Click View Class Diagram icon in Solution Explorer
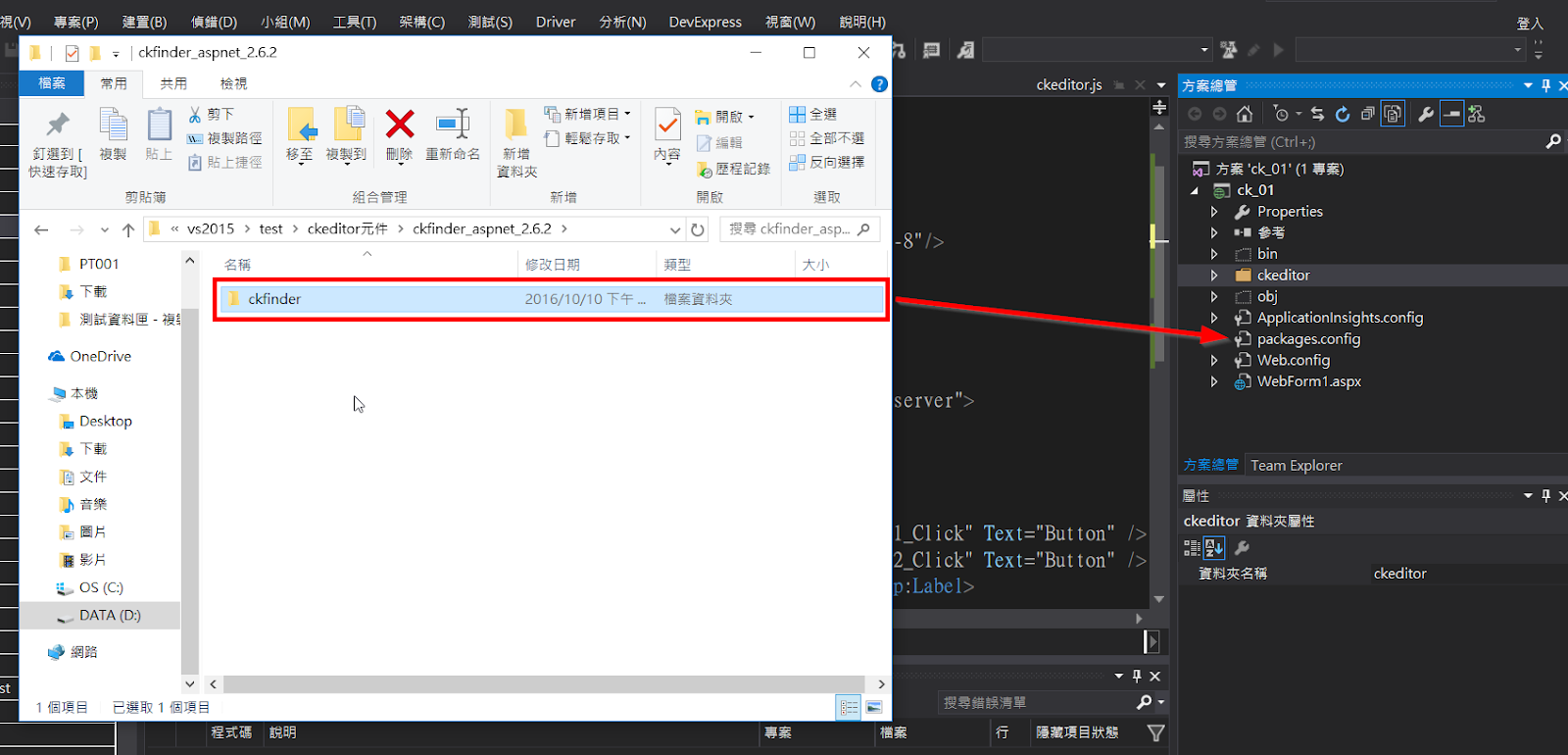The width and height of the screenshot is (1568, 755). click(1477, 114)
